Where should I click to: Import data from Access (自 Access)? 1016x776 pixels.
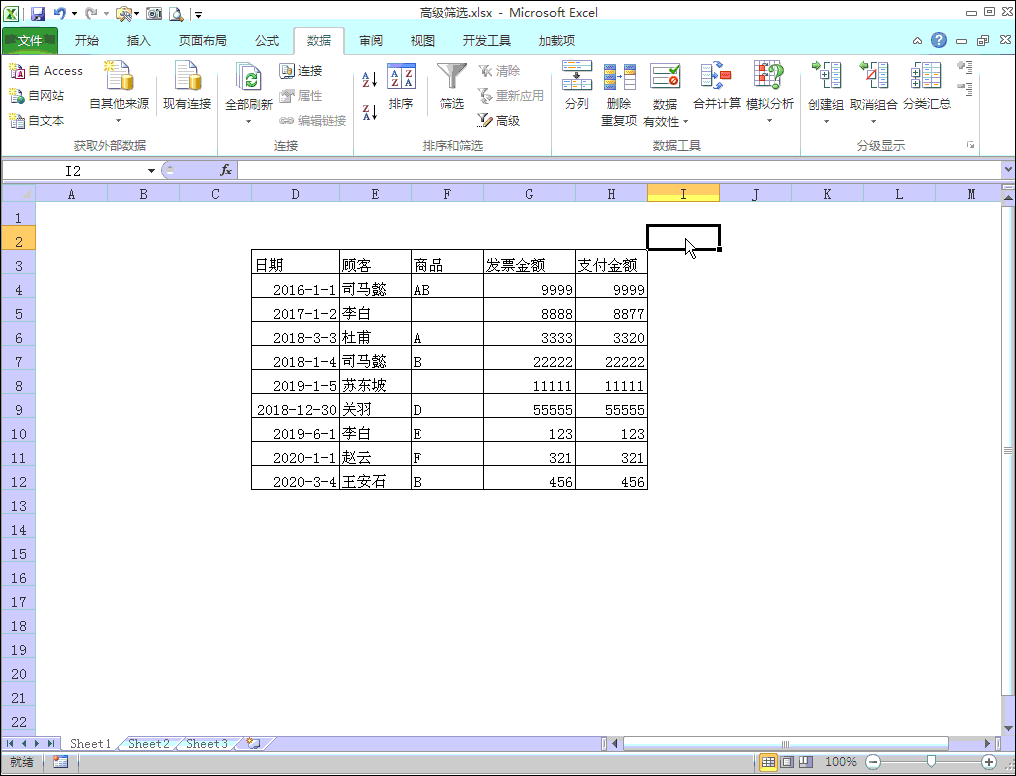(46, 71)
